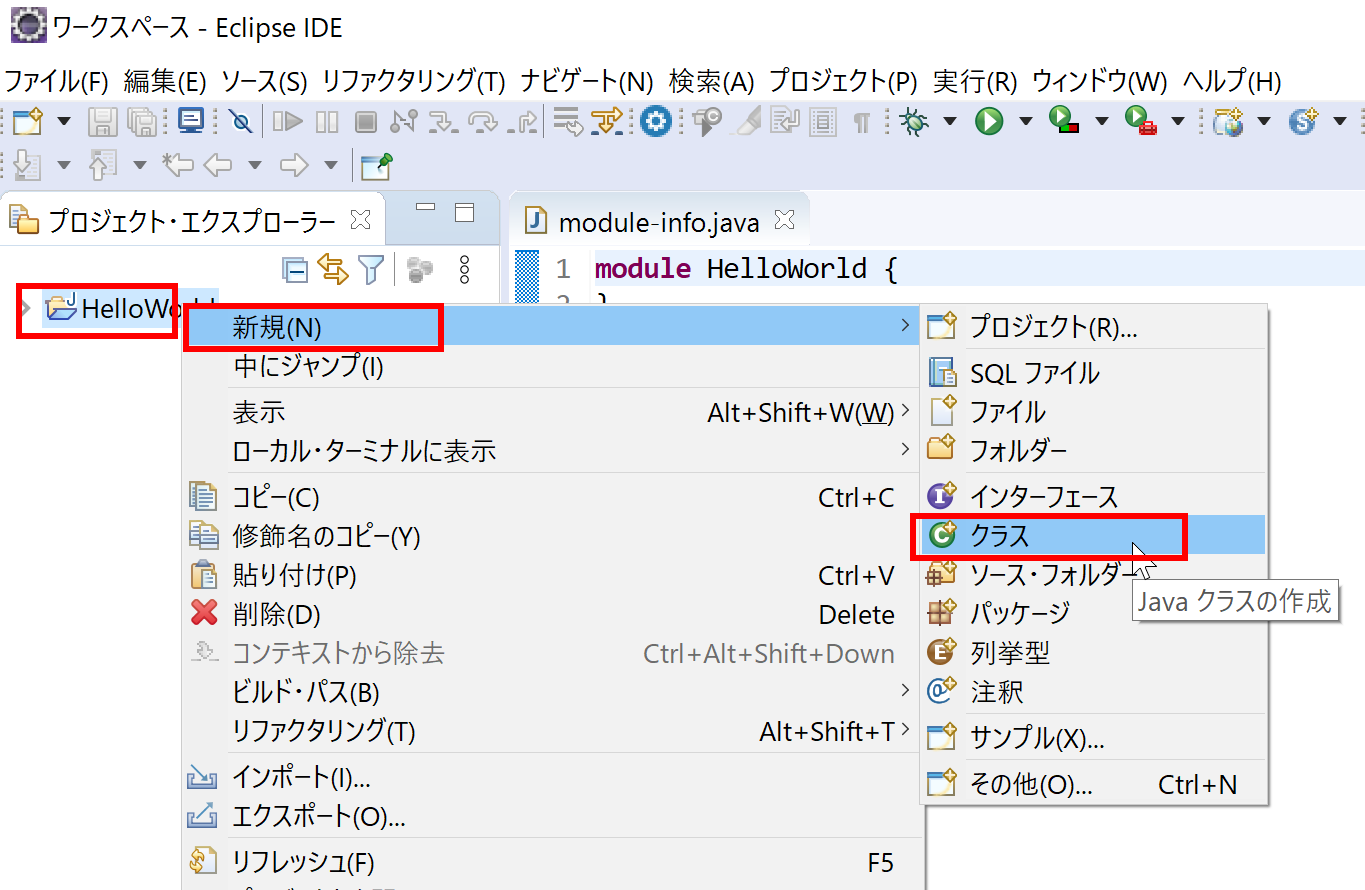This screenshot has width=1365, height=890.
Task: Open Forward history dropdown arrow
Action: tap(330, 164)
